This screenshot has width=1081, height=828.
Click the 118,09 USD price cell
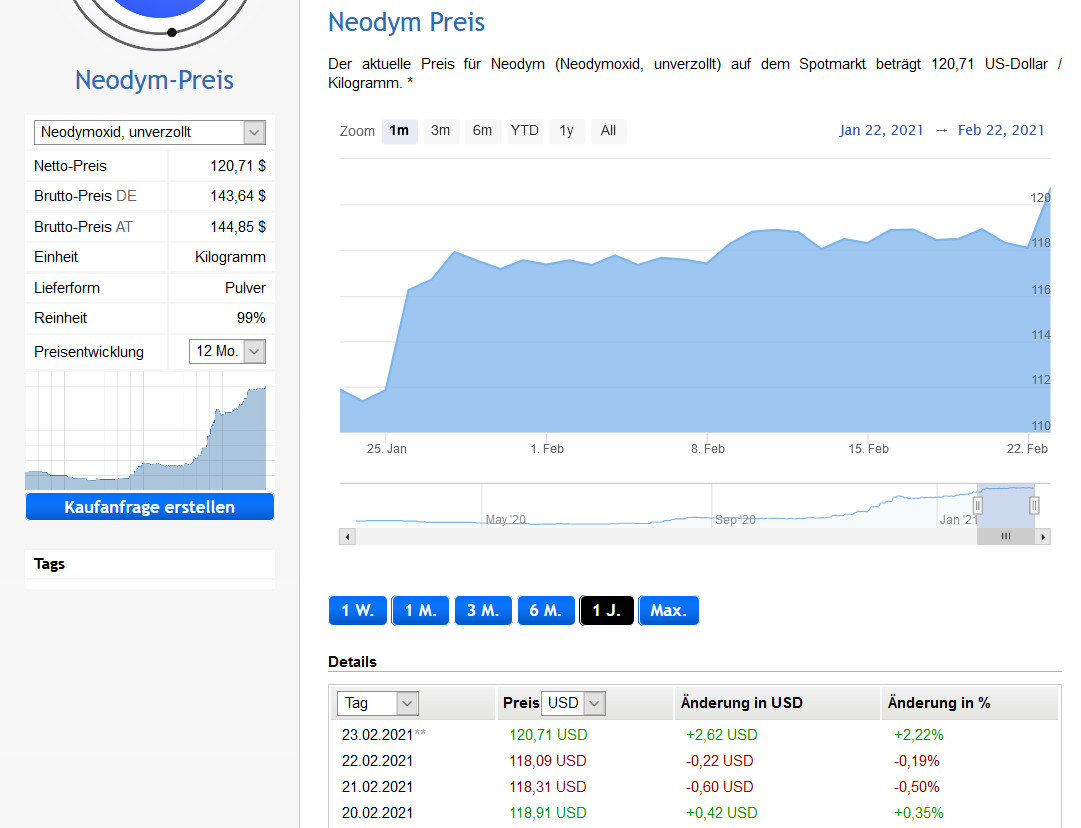[x=547, y=761]
